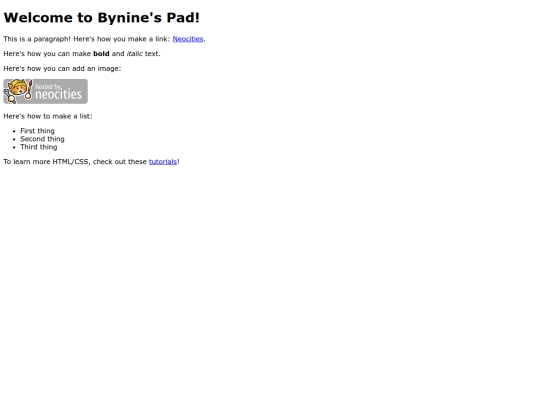Follow the tutorials link
The height and width of the screenshot is (405, 540).
pos(163,162)
